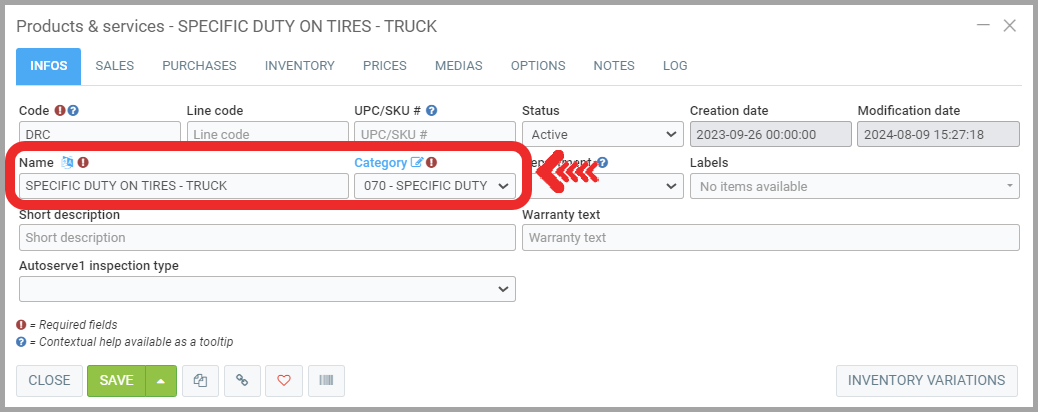Screen dimensions: 1038x412
Task: Click the help icon beside UPC/SKU #
Action: pyautogui.click(x=432, y=111)
